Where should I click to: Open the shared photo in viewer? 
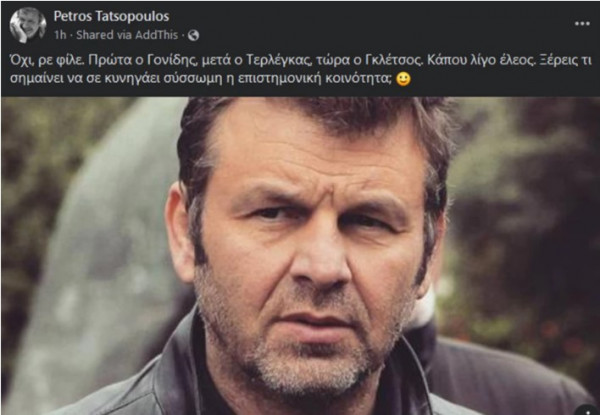click(x=300, y=256)
